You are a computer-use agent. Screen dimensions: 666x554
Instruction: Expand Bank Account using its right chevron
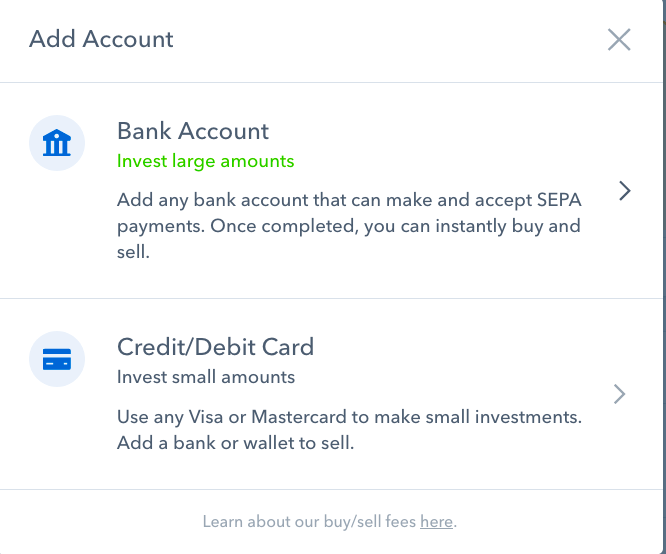(624, 191)
